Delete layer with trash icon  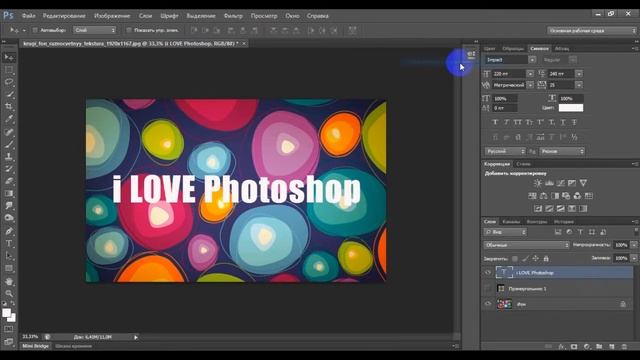[624, 347]
